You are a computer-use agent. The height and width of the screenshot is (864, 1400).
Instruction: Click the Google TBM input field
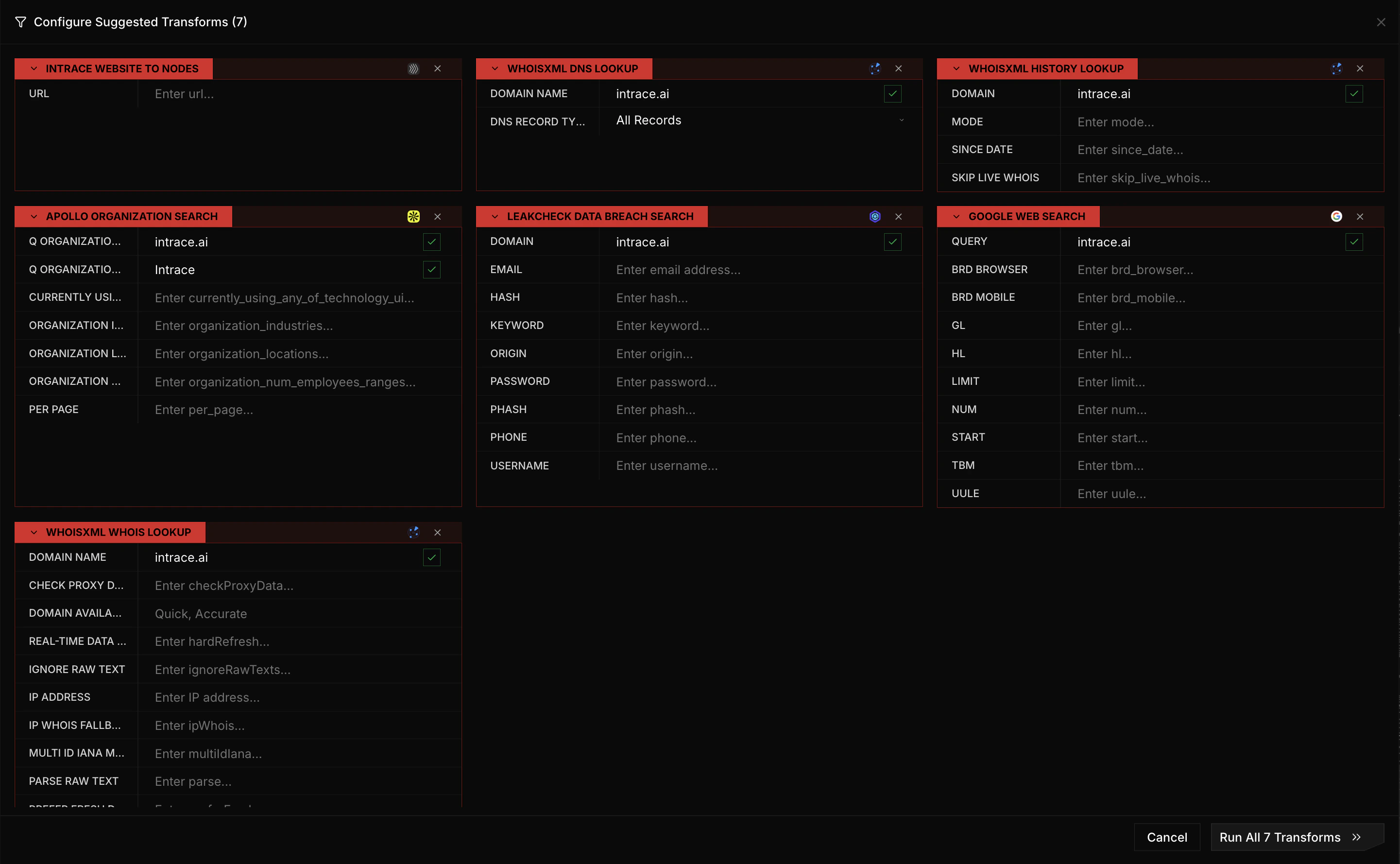(1222, 466)
